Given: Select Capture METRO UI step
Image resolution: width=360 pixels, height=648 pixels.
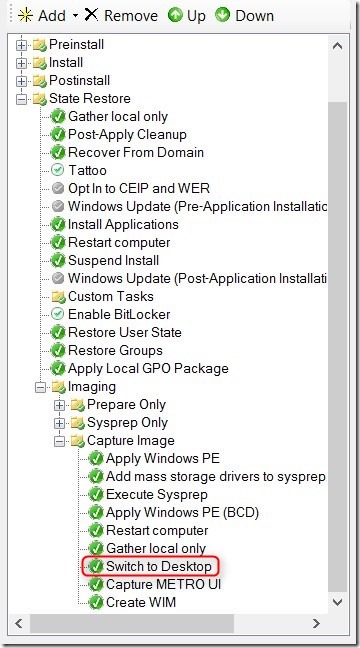Looking at the screenshot, I should tap(163, 584).
